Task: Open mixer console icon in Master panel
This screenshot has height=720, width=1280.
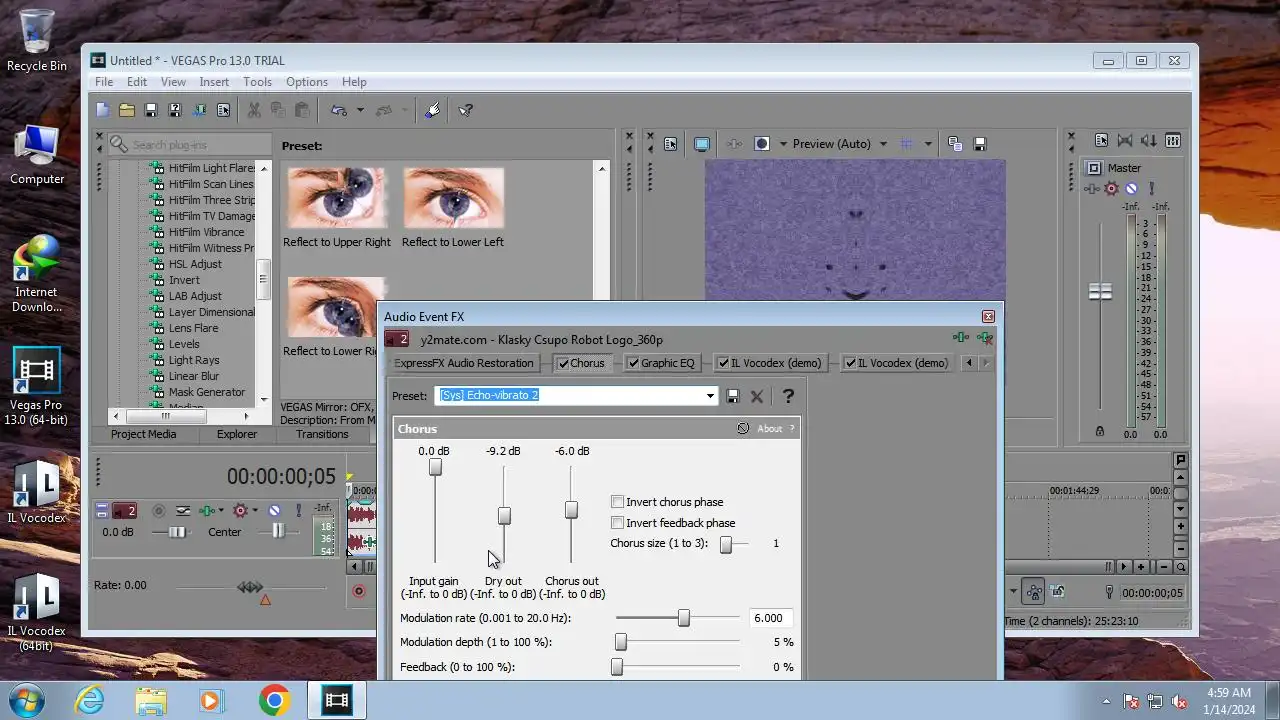Action: pyautogui.click(x=1173, y=141)
